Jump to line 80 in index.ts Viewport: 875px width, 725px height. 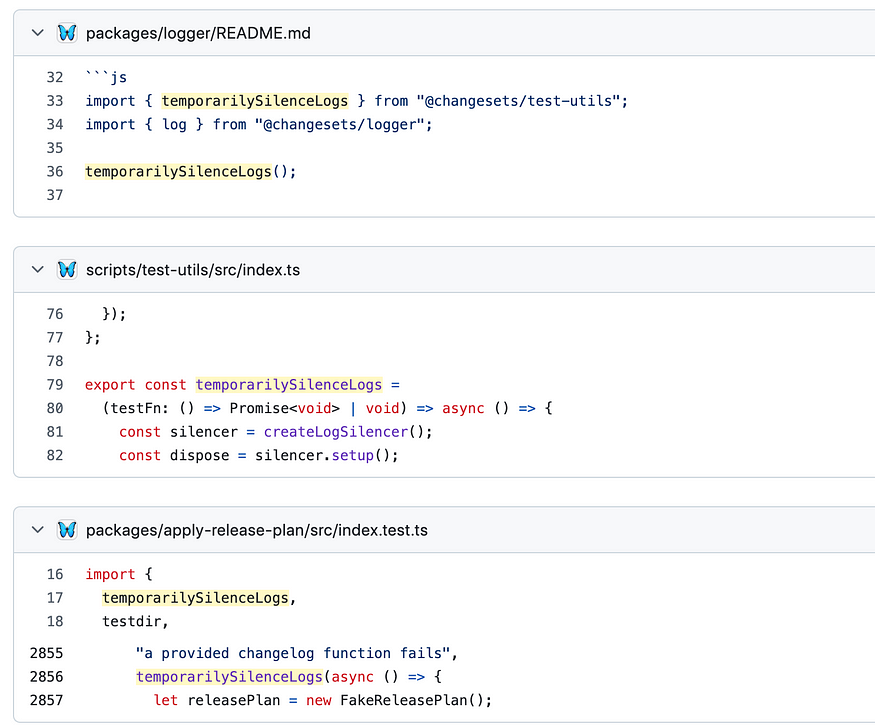[55, 408]
